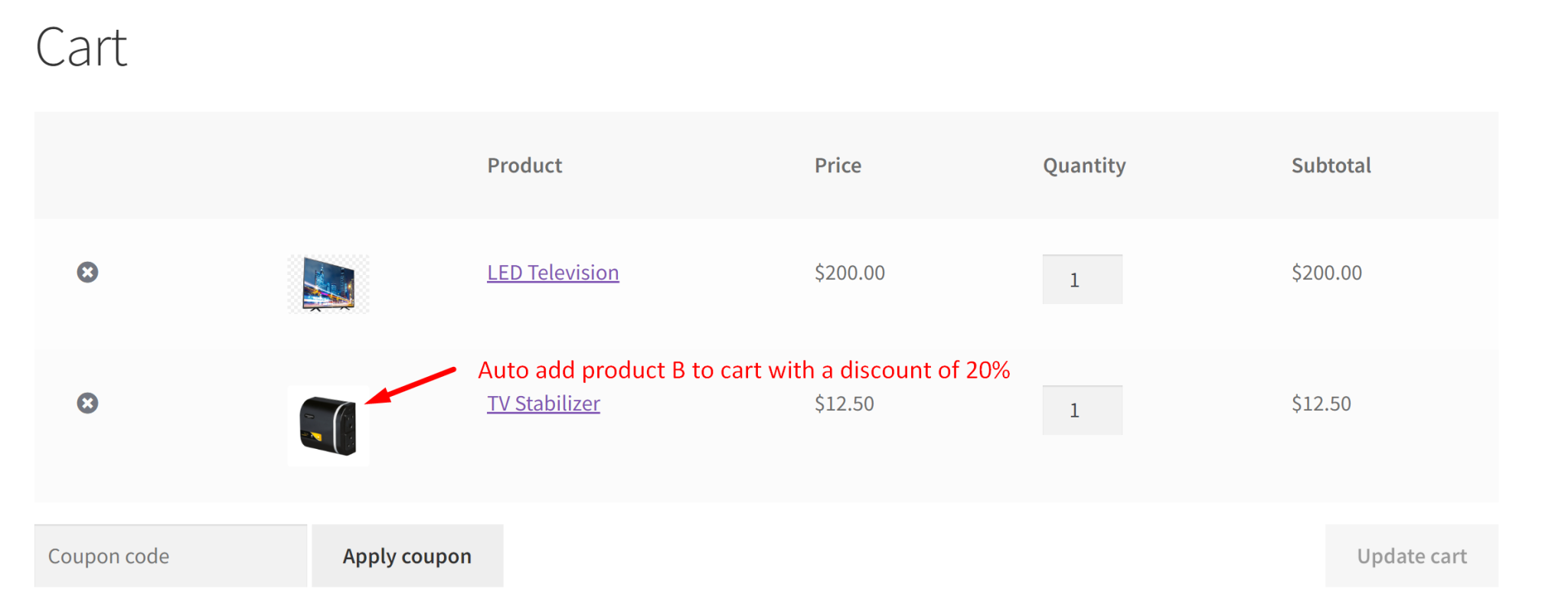Click the $12.50 price of TV Stabilizer

point(844,404)
